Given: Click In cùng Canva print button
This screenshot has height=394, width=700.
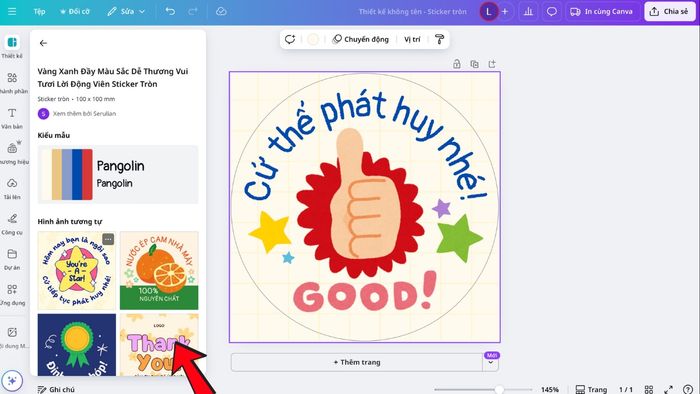Looking at the screenshot, I should tap(602, 12).
